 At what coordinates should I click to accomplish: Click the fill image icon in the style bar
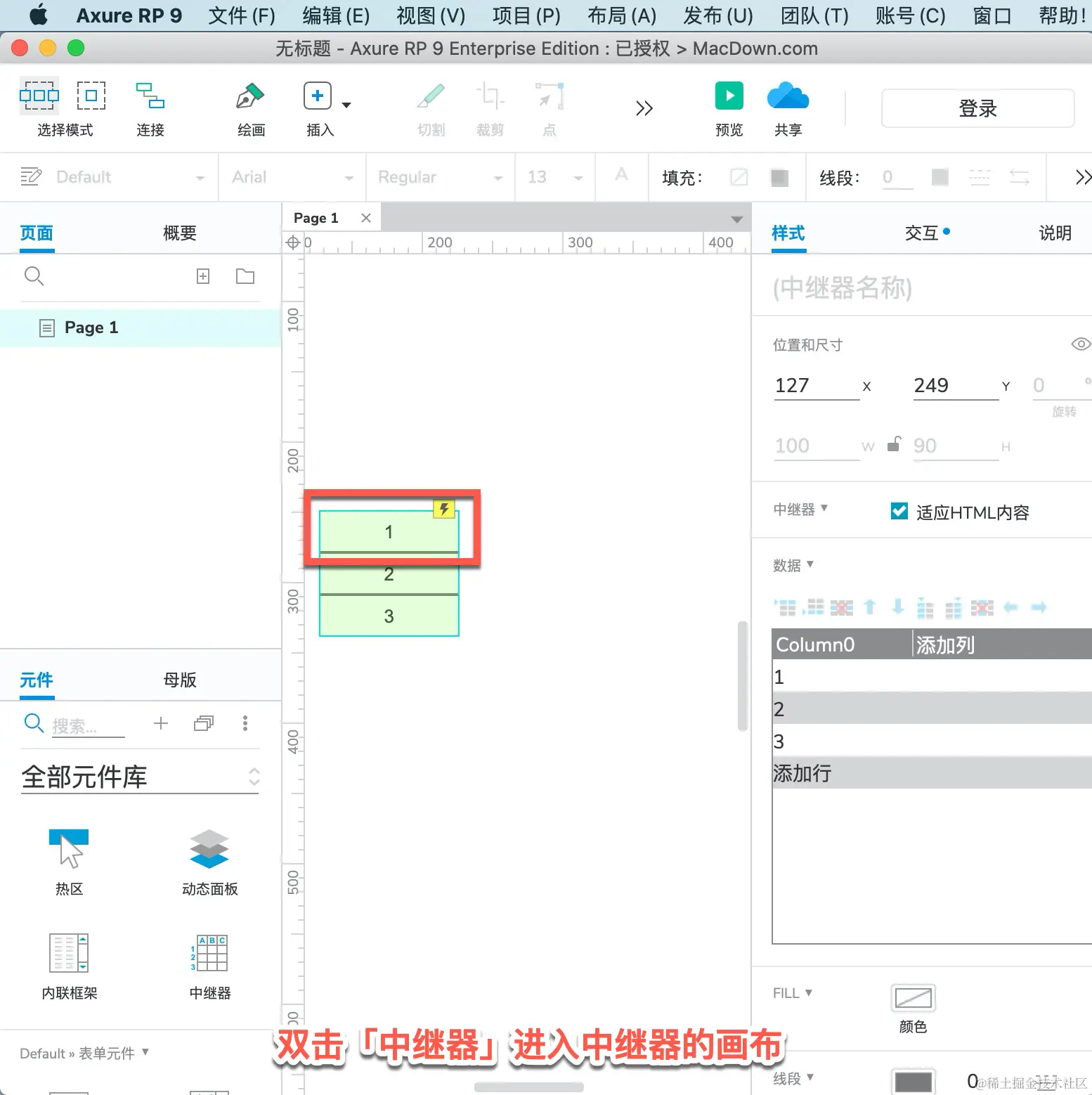click(x=739, y=177)
